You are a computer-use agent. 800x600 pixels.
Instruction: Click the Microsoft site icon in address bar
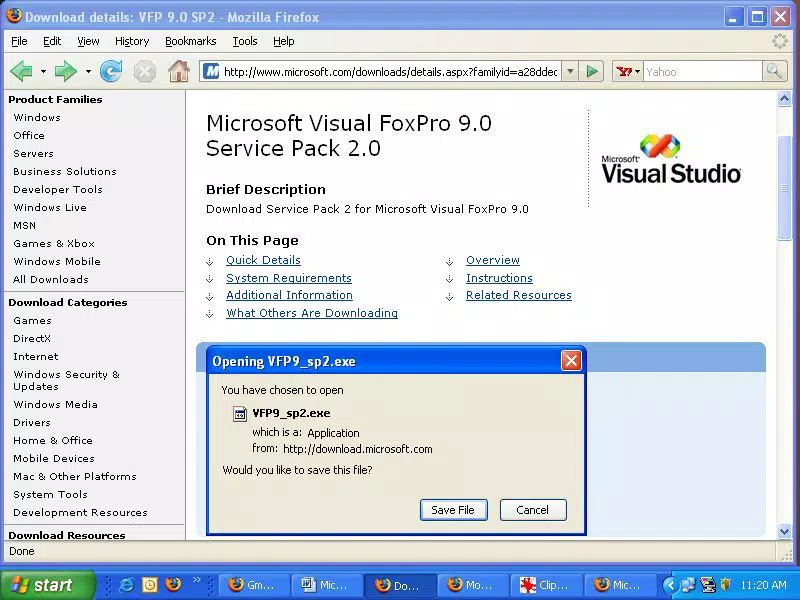click(x=211, y=71)
